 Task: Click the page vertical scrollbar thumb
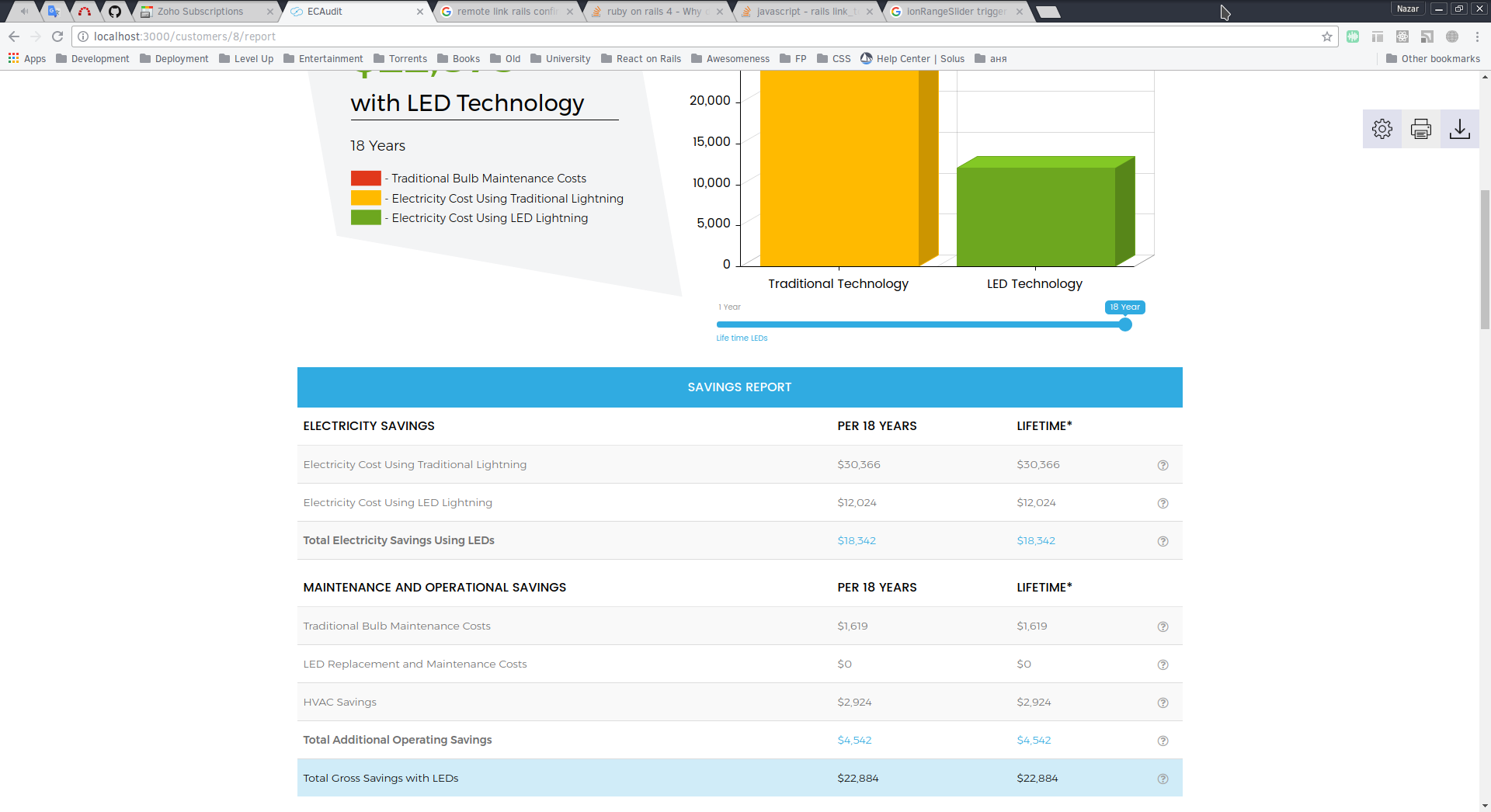tap(1485, 260)
